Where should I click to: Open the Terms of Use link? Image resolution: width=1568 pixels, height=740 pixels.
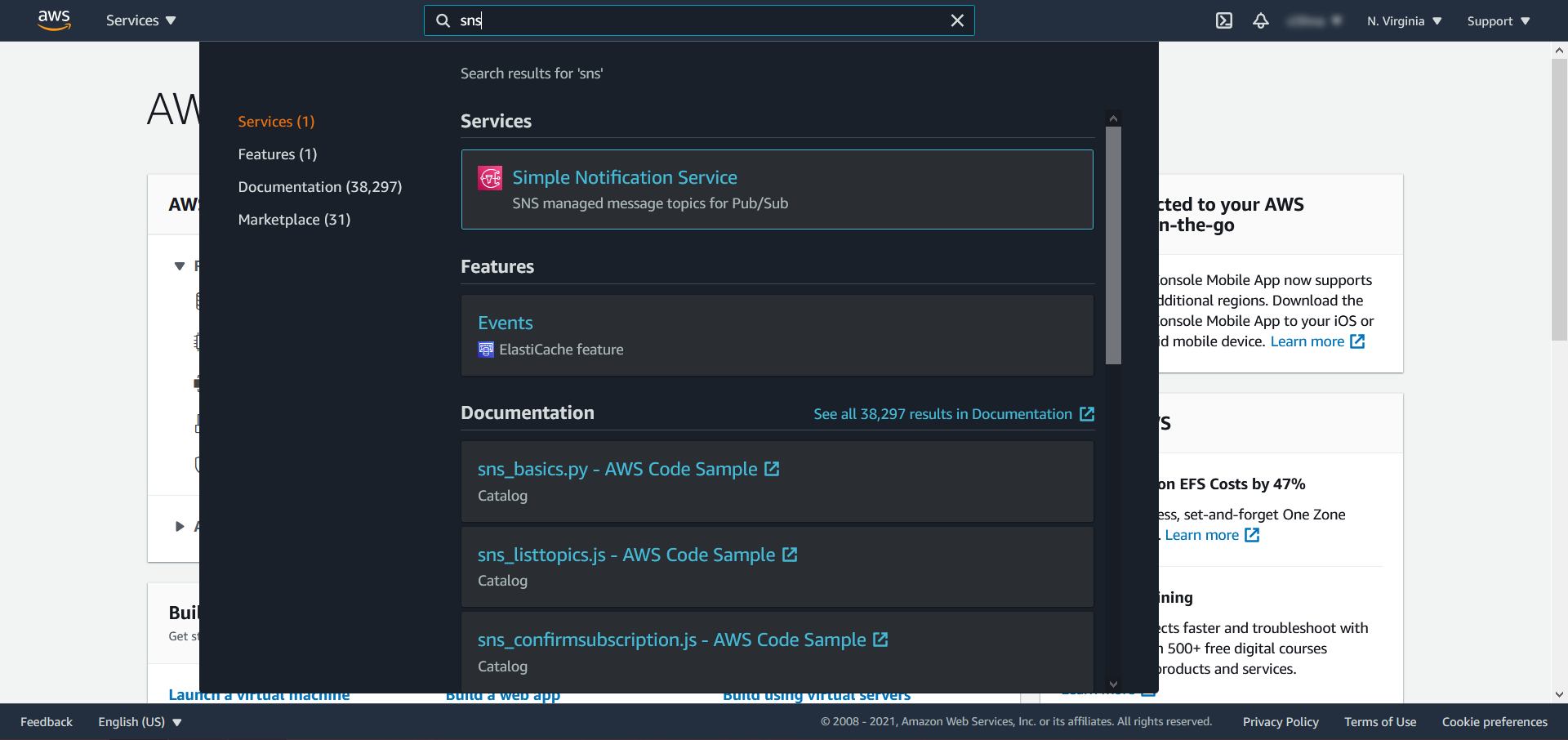(1380, 722)
